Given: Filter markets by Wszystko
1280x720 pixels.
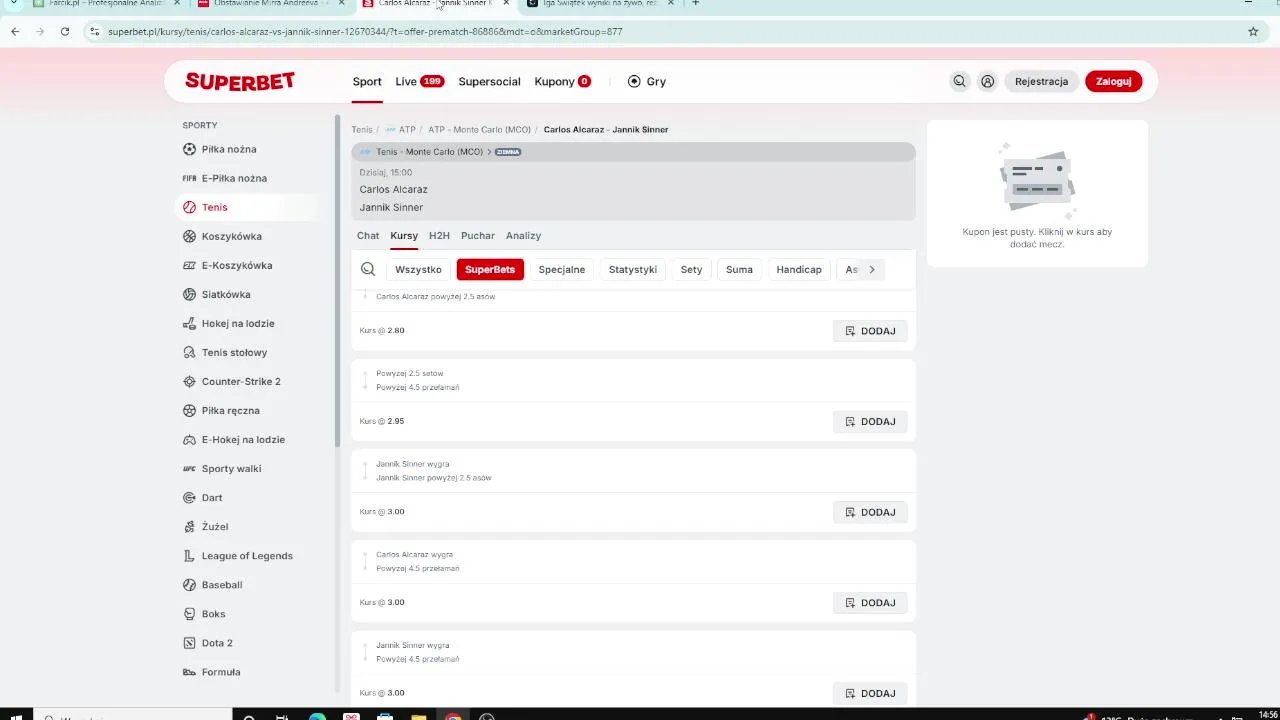Looking at the screenshot, I should point(418,269).
